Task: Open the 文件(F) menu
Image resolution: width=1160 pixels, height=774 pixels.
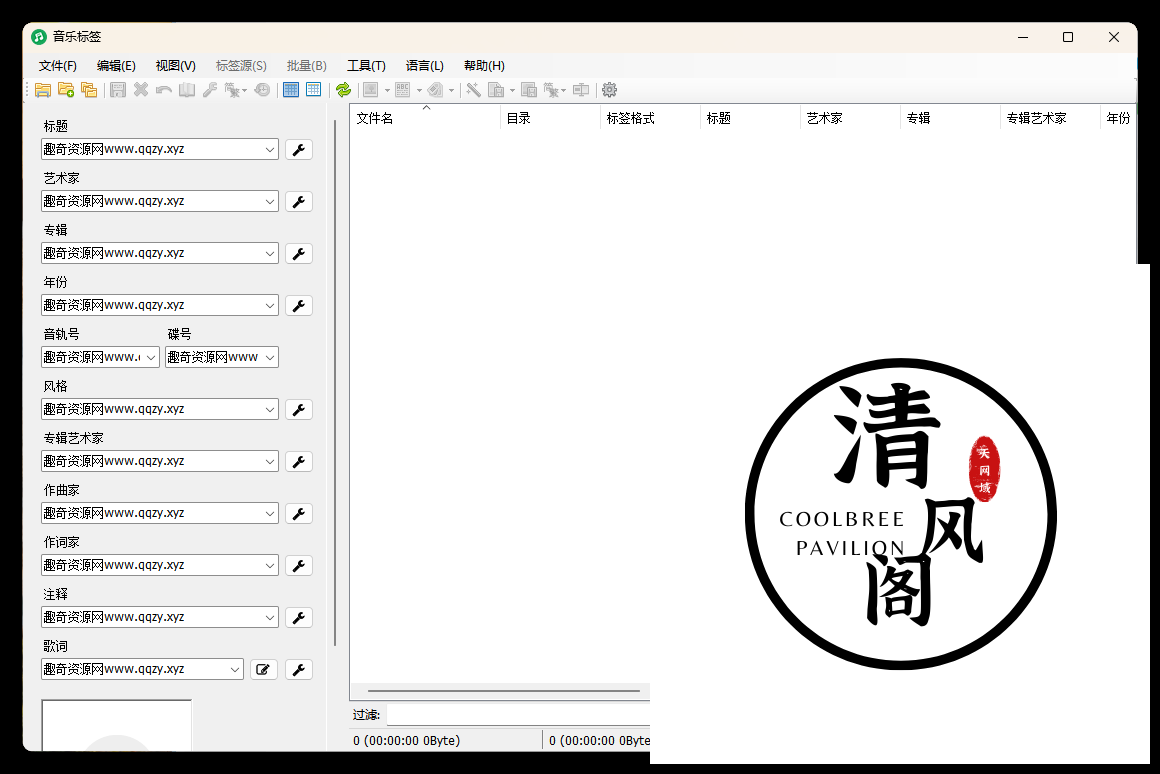Action: tap(58, 66)
